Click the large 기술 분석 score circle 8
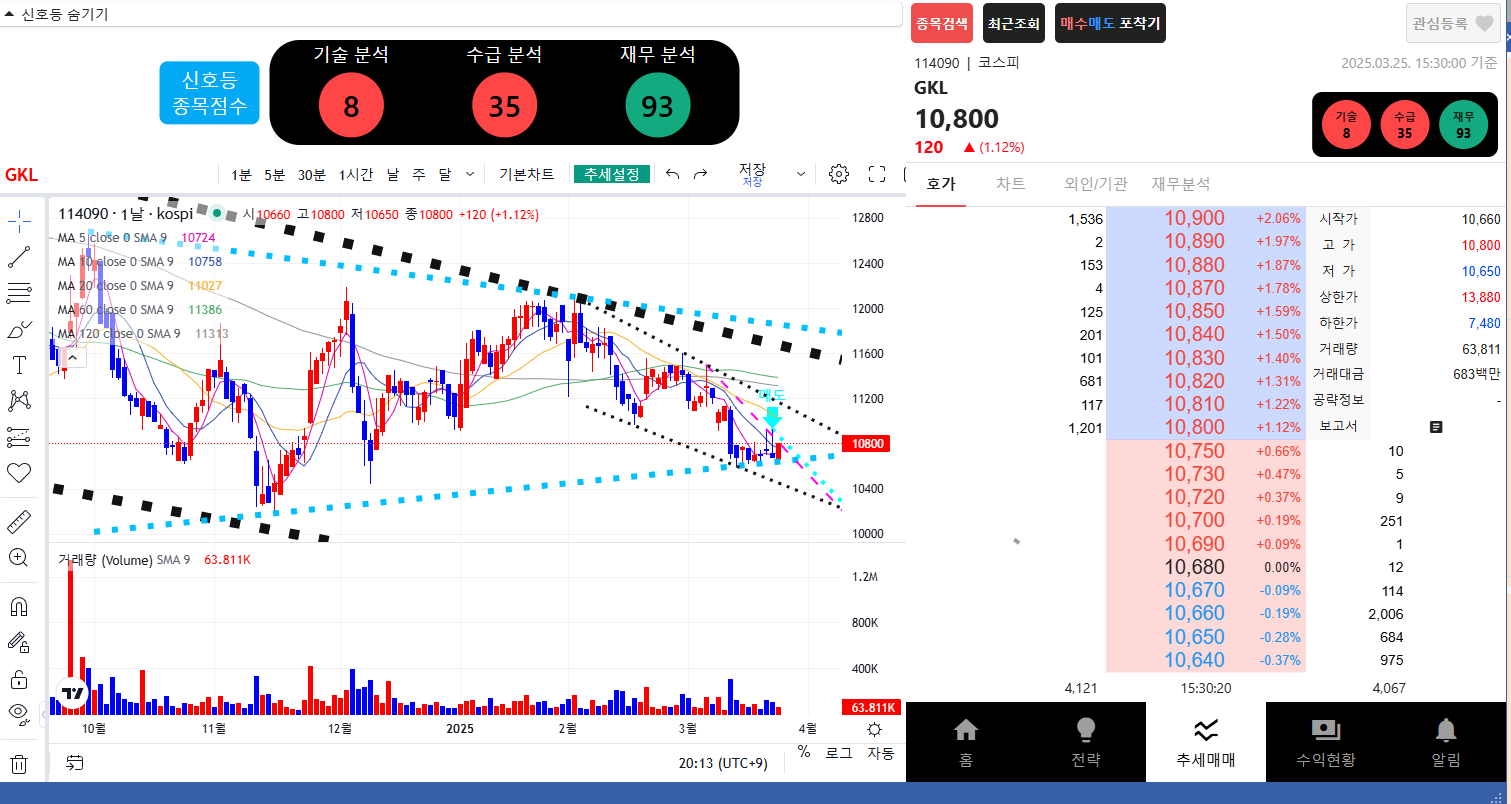Image resolution: width=1511 pixels, height=804 pixels. coord(351,105)
